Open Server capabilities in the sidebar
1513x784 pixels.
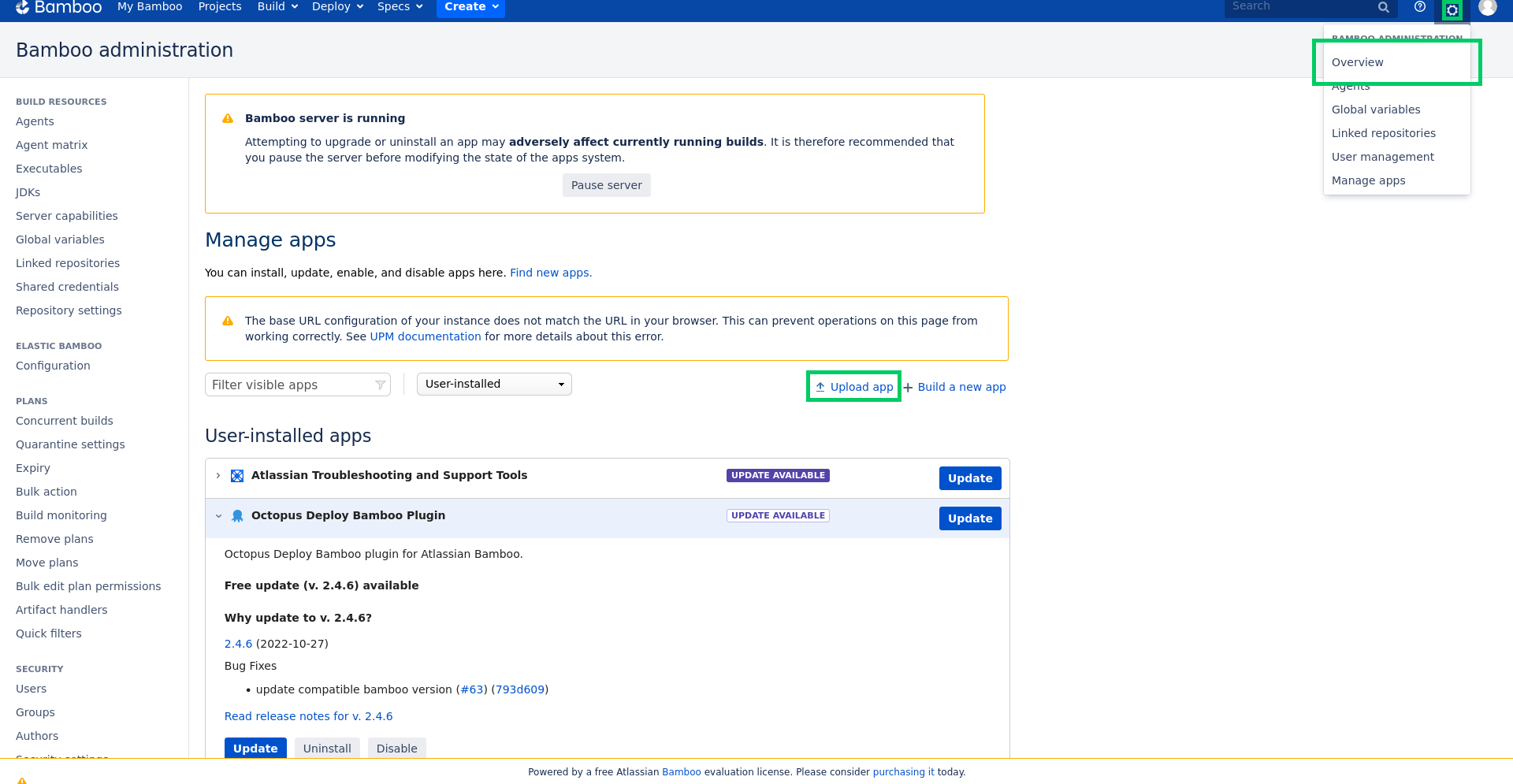(67, 216)
